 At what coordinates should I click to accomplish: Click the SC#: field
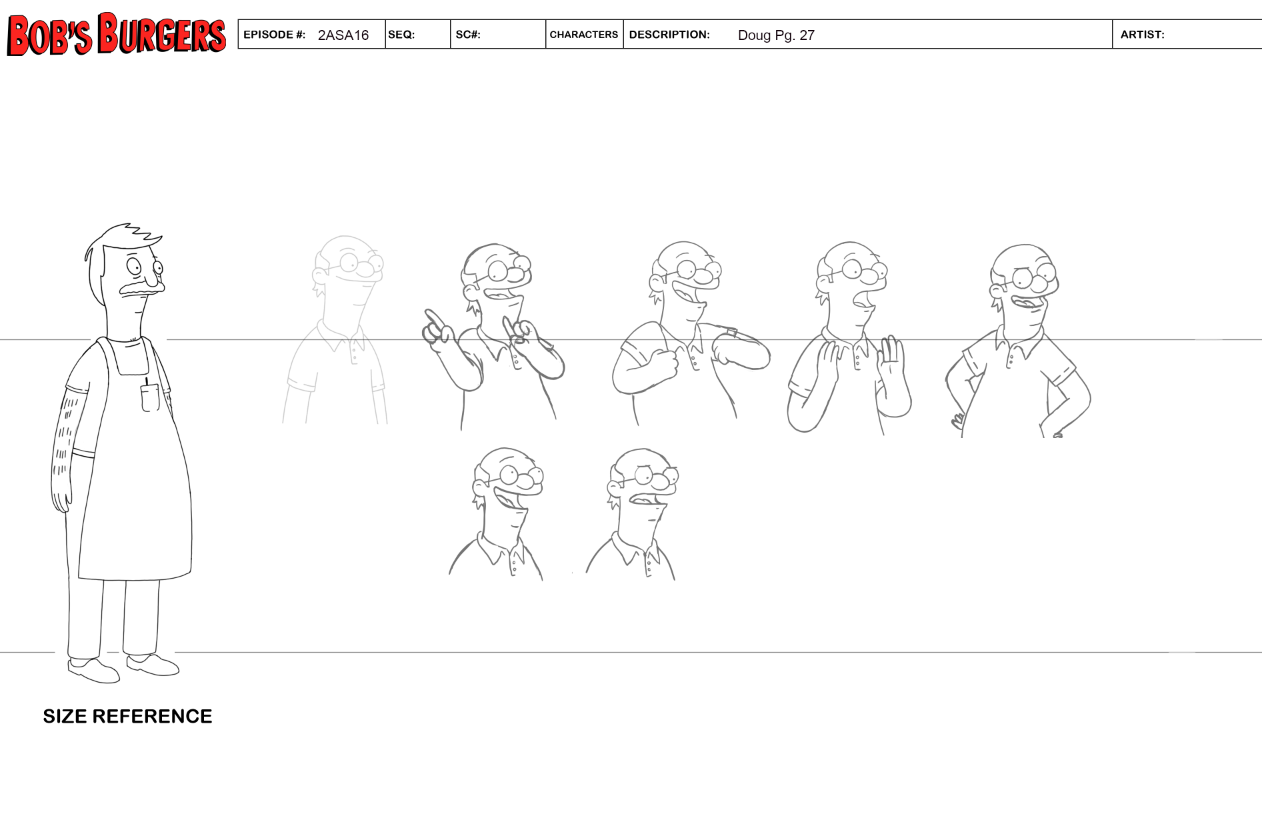click(x=498, y=34)
